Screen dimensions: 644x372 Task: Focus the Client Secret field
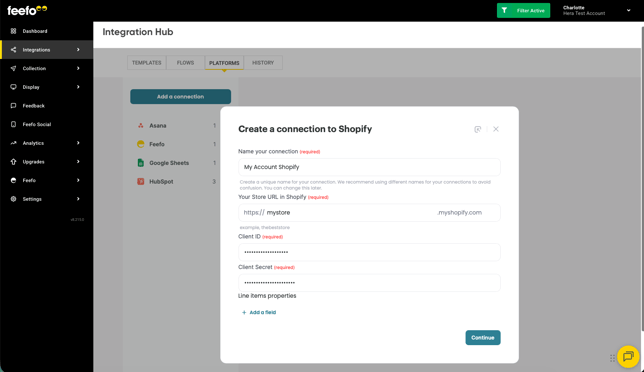tap(369, 283)
